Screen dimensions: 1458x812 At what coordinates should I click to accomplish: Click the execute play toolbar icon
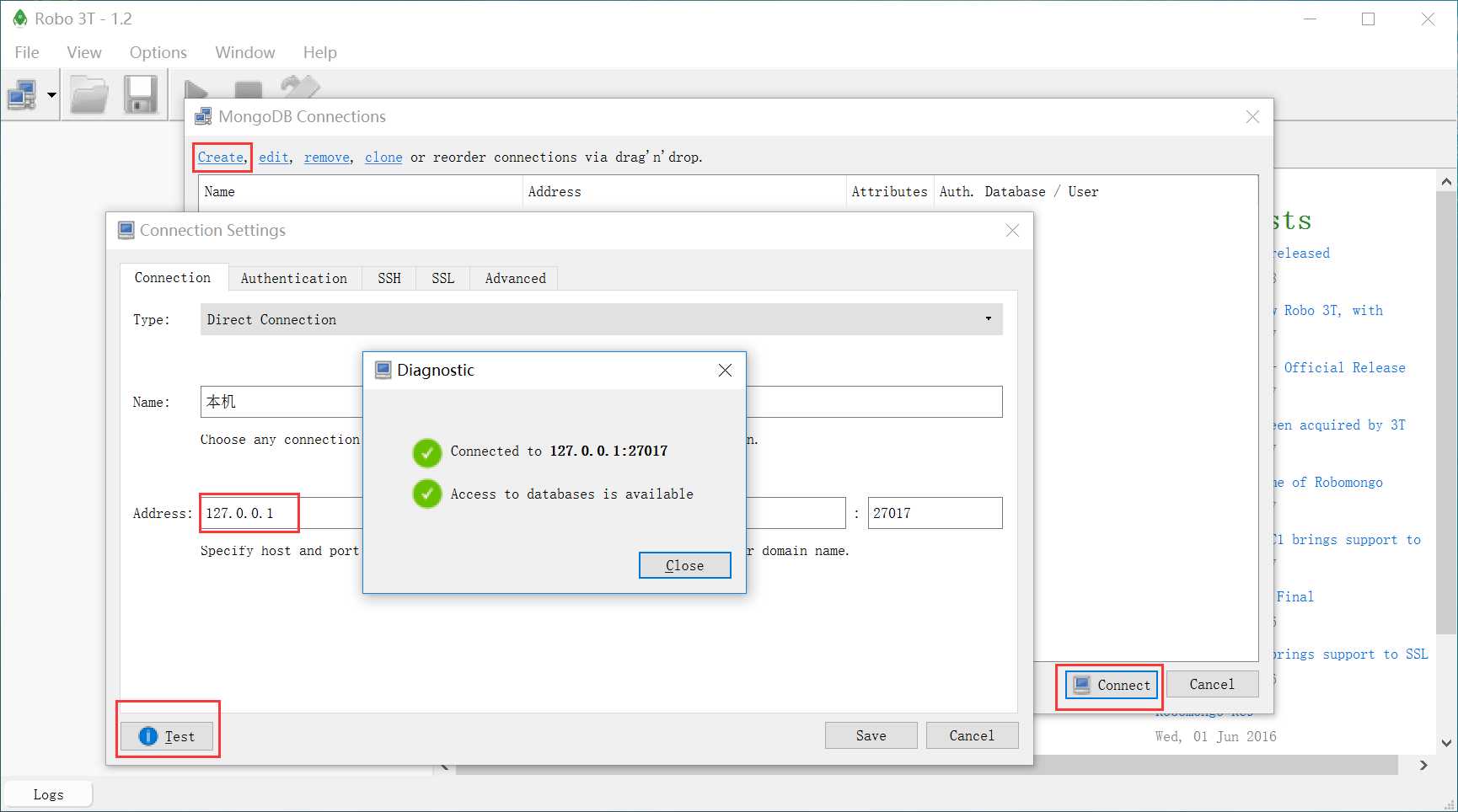(x=196, y=89)
